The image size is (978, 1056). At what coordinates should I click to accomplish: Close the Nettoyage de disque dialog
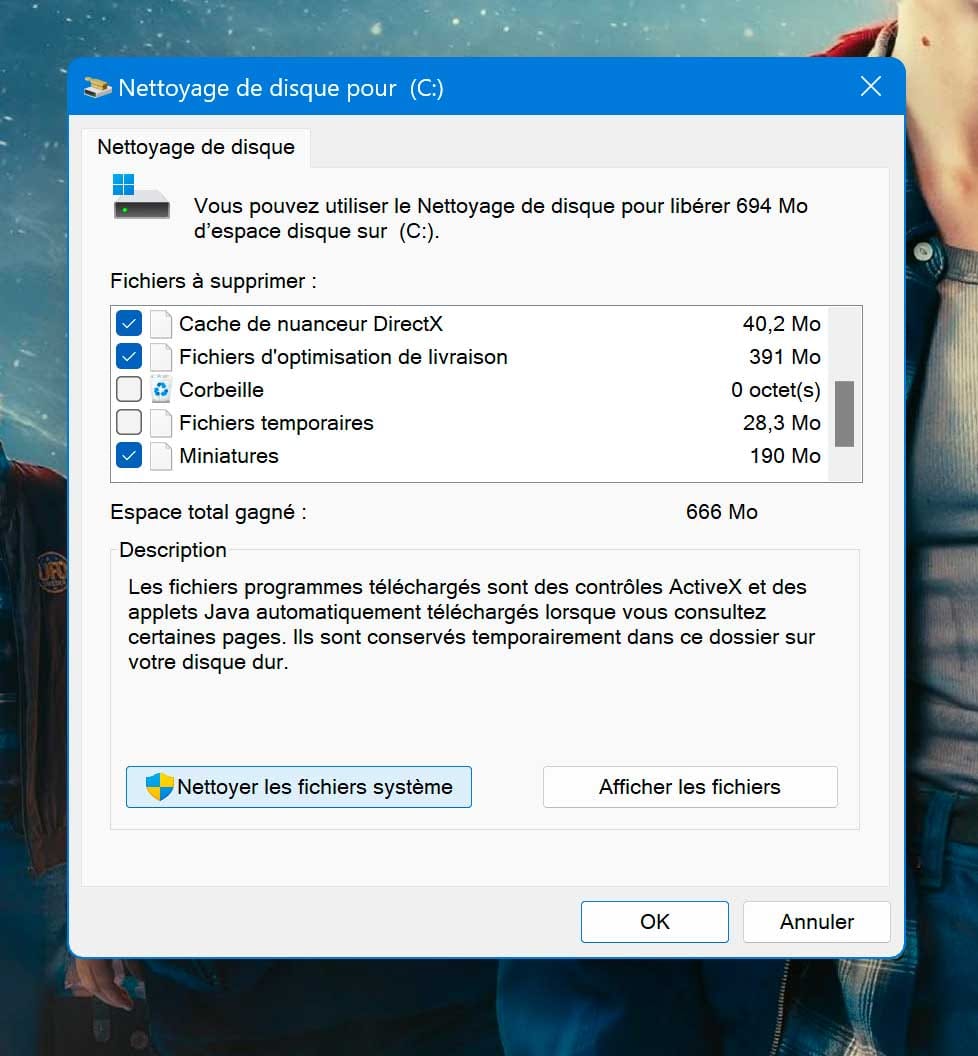[x=871, y=86]
